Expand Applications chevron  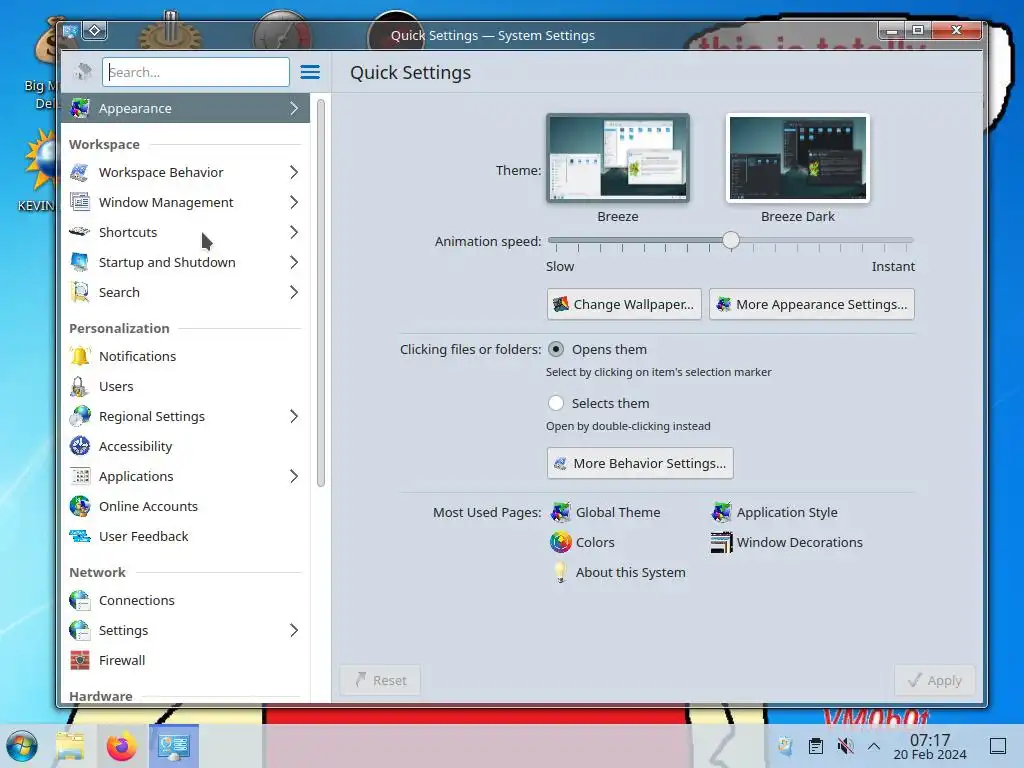pos(294,477)
